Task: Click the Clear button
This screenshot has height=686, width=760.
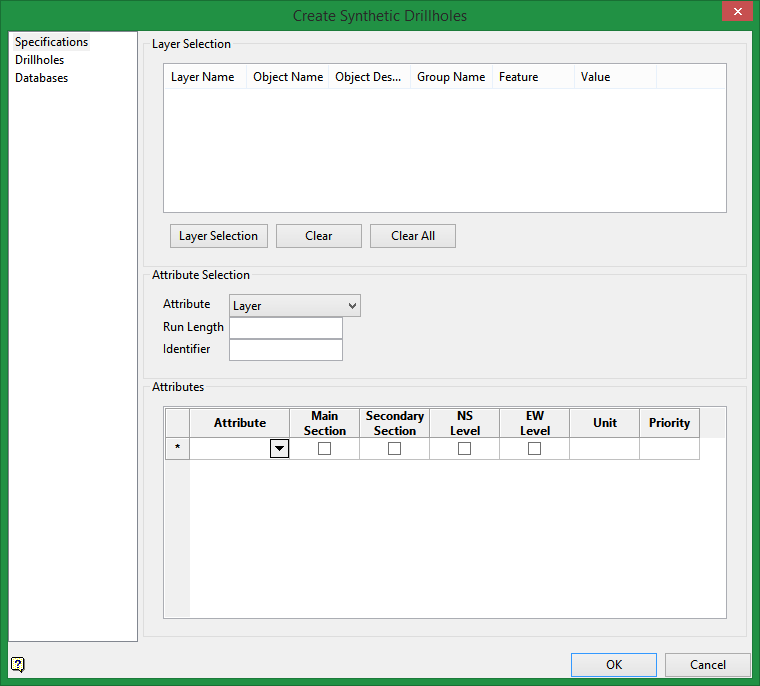Action: pyautogui.click(x=319, y=236)
